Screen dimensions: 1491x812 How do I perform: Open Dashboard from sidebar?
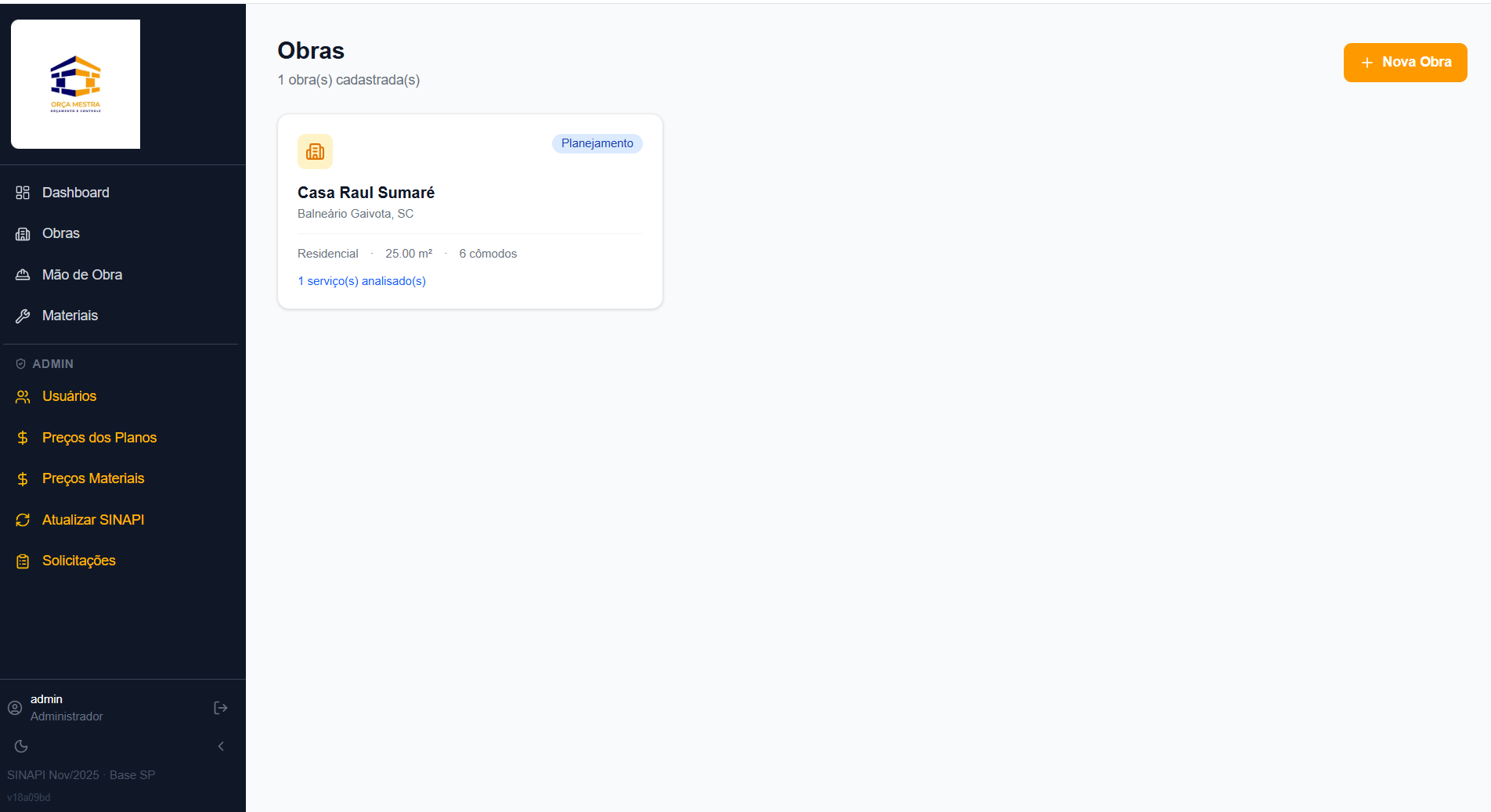[x=76, y=193]
